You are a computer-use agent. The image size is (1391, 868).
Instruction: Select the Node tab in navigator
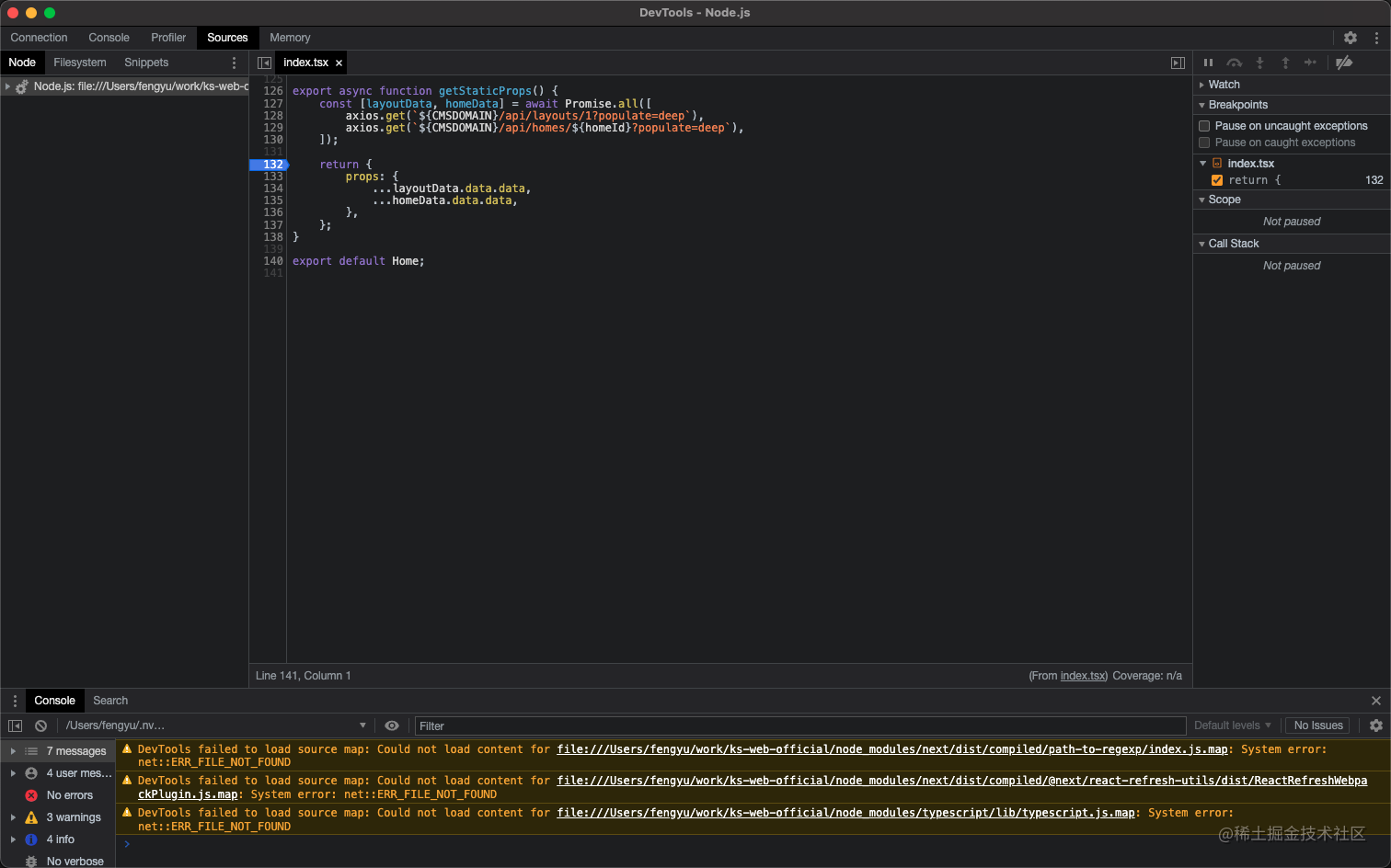[x=22, y=63]
